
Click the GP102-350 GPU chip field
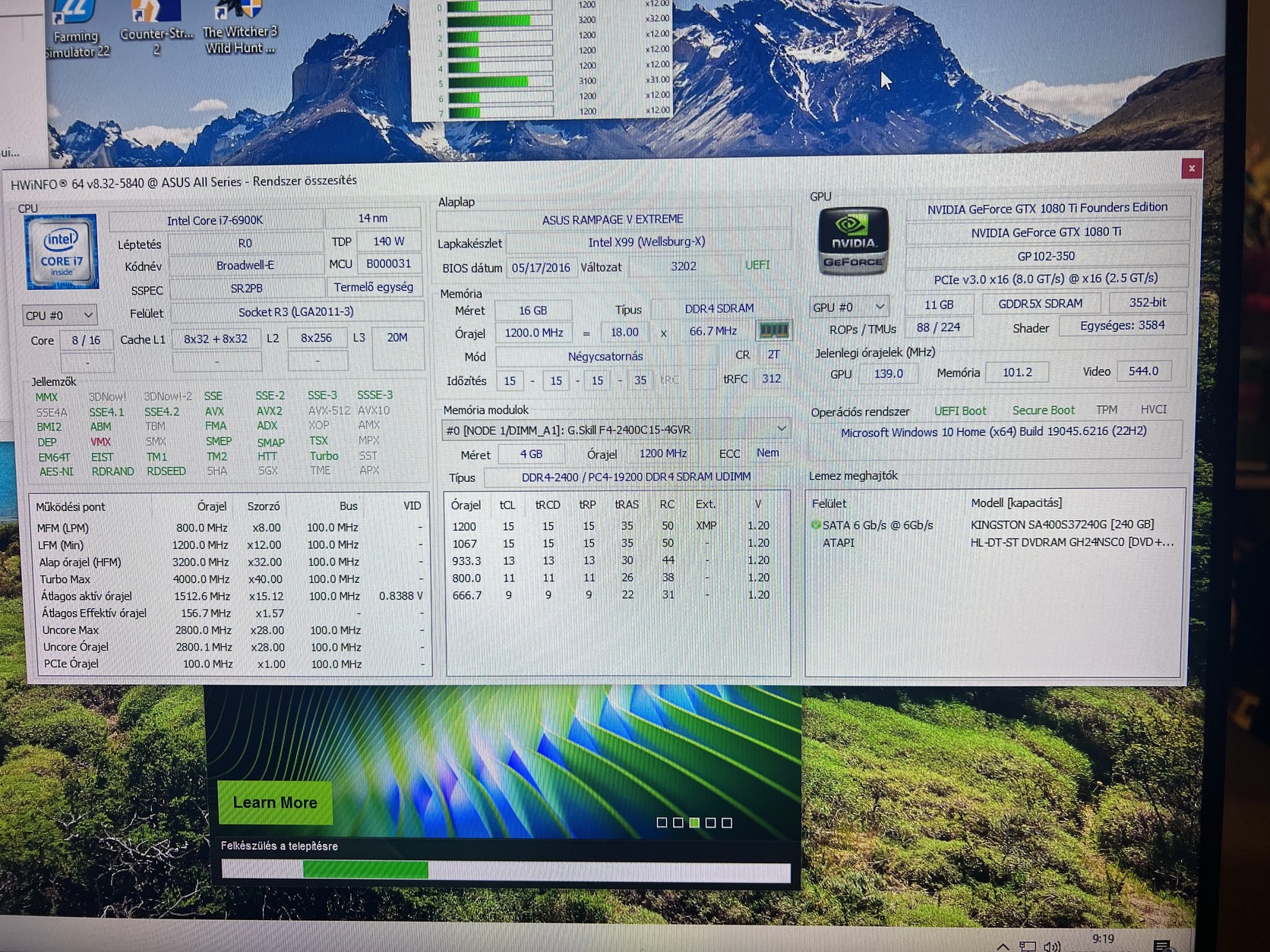[1046, 256]
